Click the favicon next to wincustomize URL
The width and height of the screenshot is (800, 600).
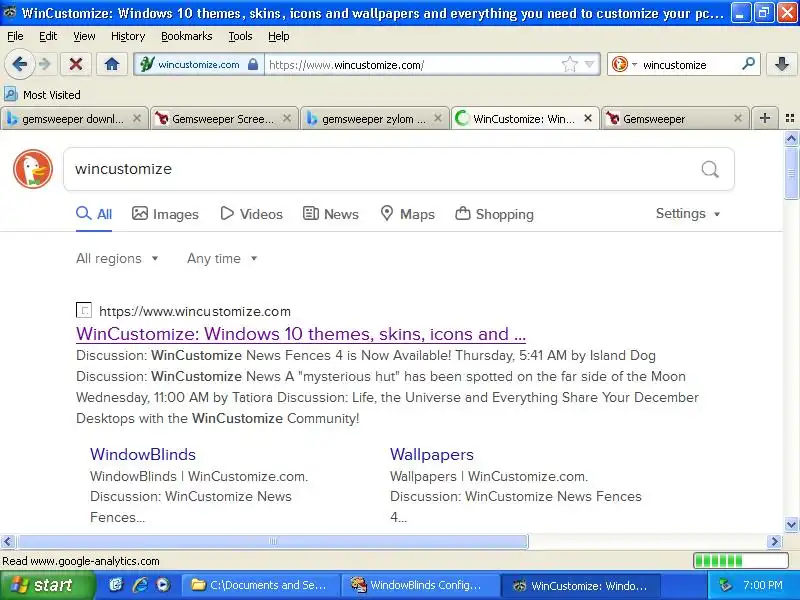tap(84, 310)
